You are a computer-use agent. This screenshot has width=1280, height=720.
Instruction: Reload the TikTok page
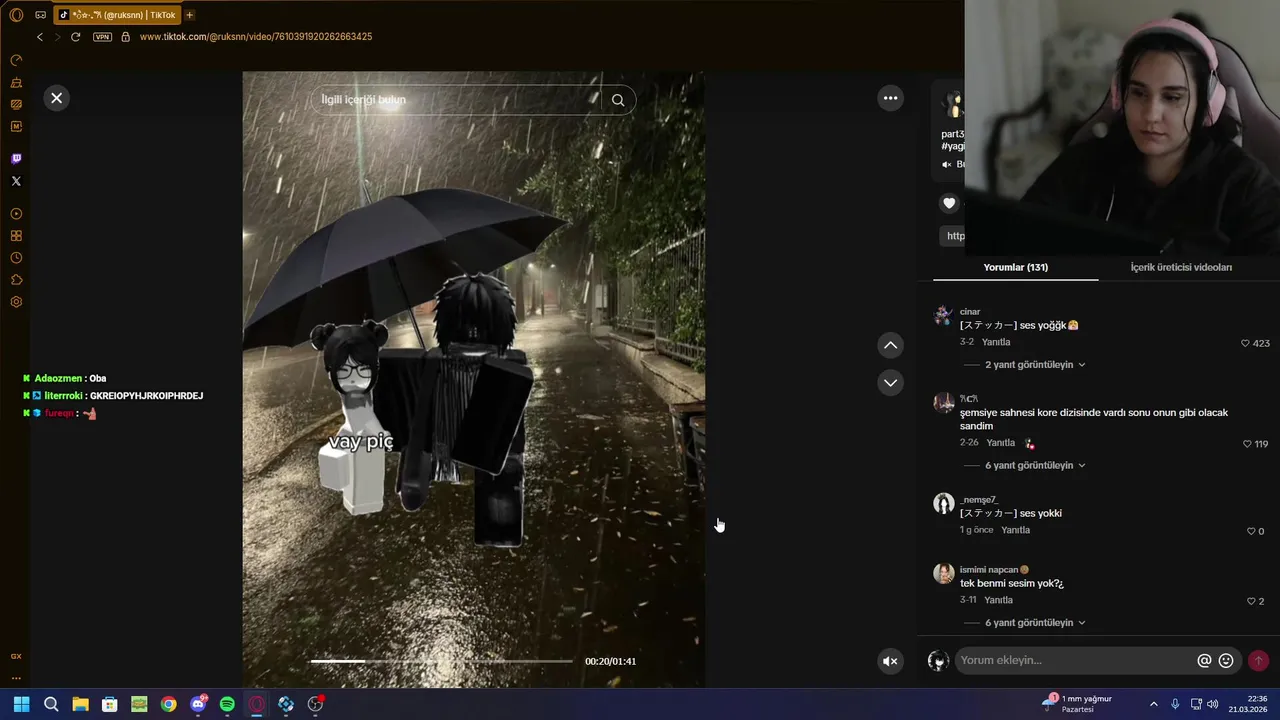[75, 37]
